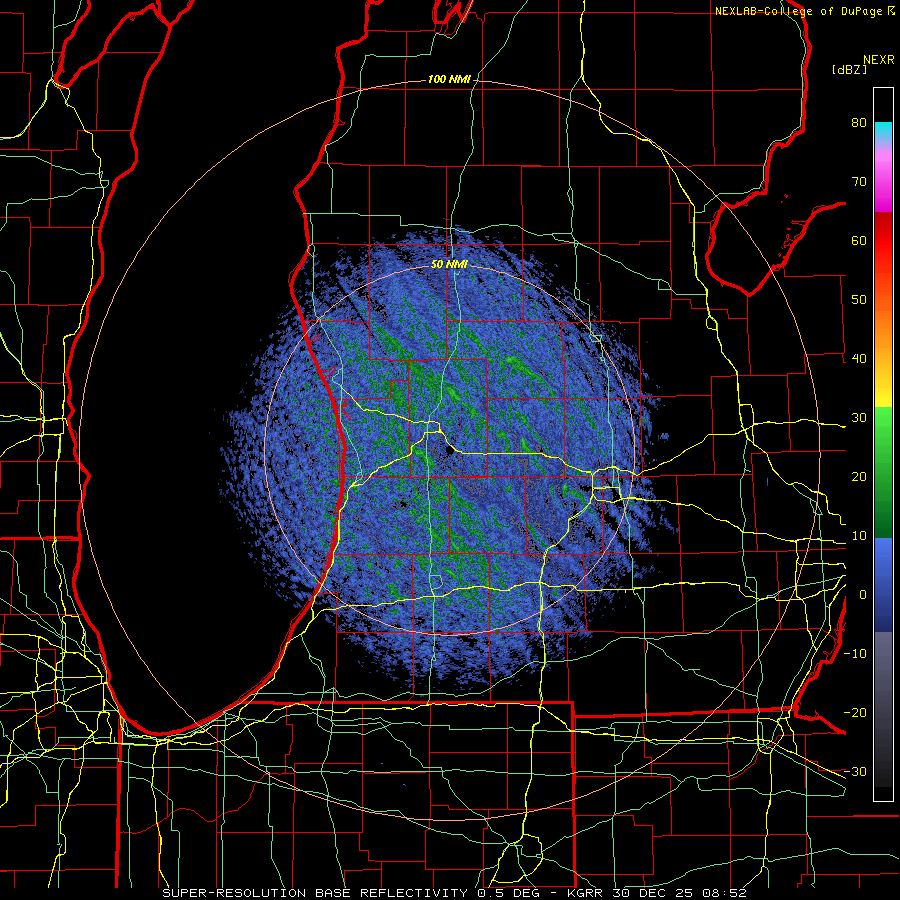Screen dimensions: 900x900
Task: Click the NEXR label above the color scale
Action: (x=879, y=60)
